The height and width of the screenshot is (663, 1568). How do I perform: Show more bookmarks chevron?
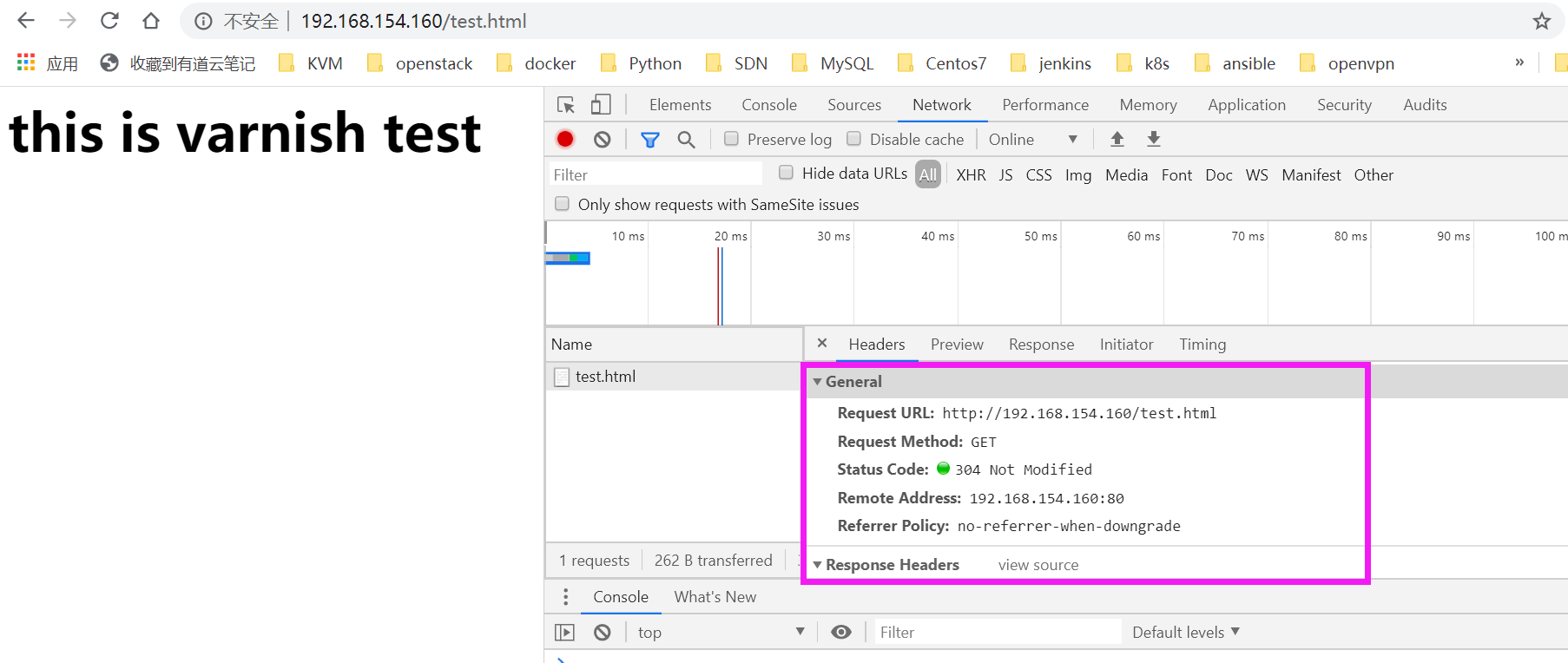[1519, 62]
